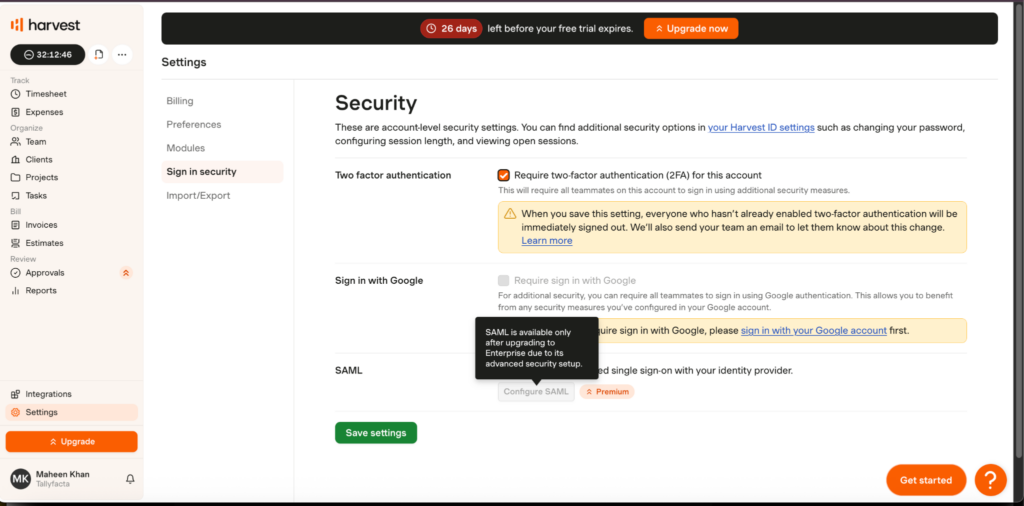1024x506 pixels.
Task: Click the warning triangle in 2FA notice
Action: tap(510, 214)
